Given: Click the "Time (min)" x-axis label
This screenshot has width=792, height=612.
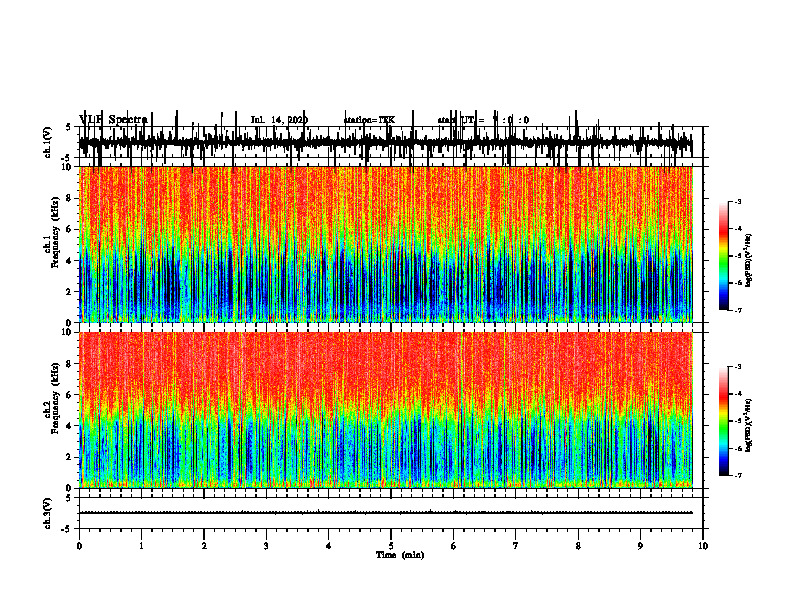Looking at the screenshot, I should coord(400,555).
